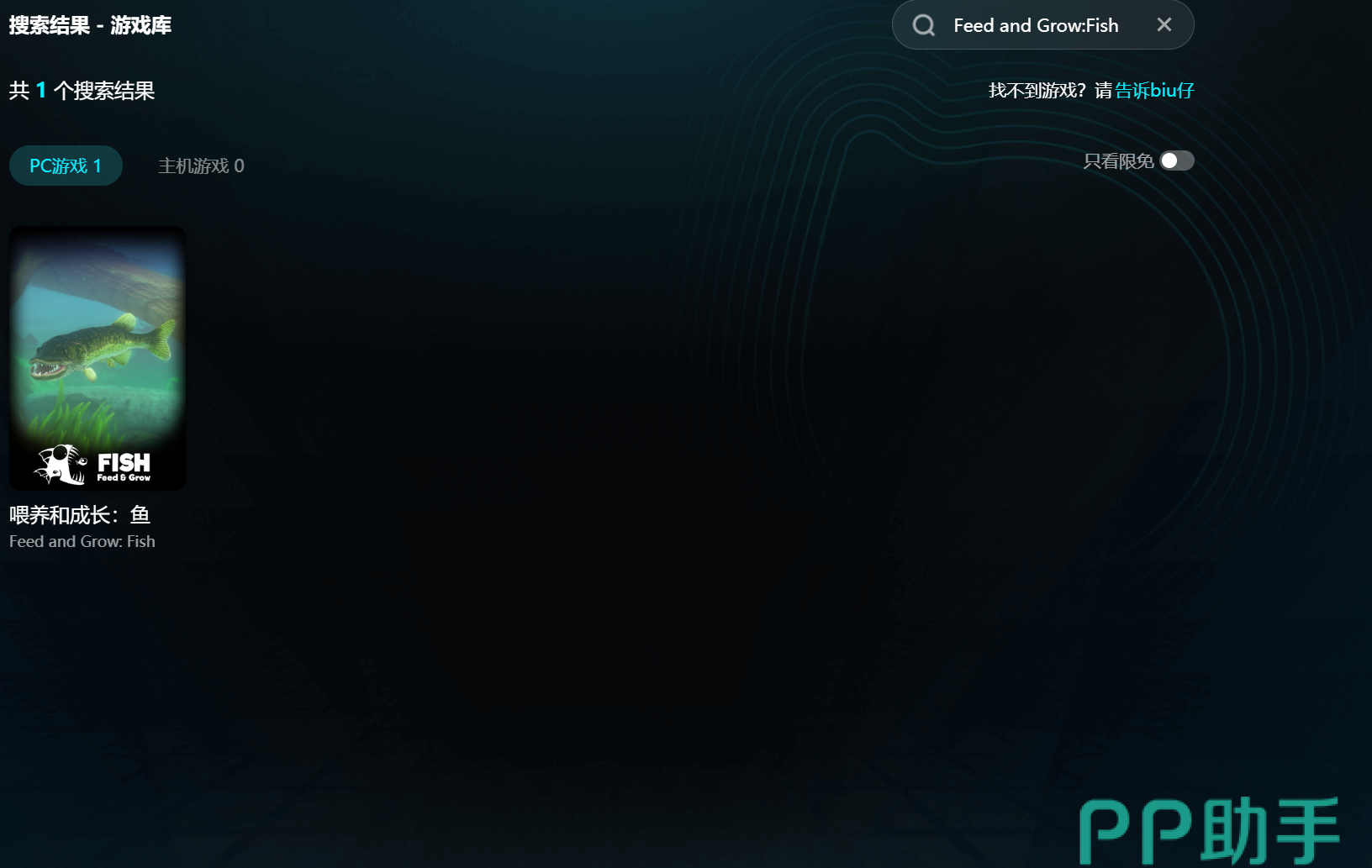Open the 告诉biu仔 link
Screen dimensions: 1372x868
[1154, 90]
